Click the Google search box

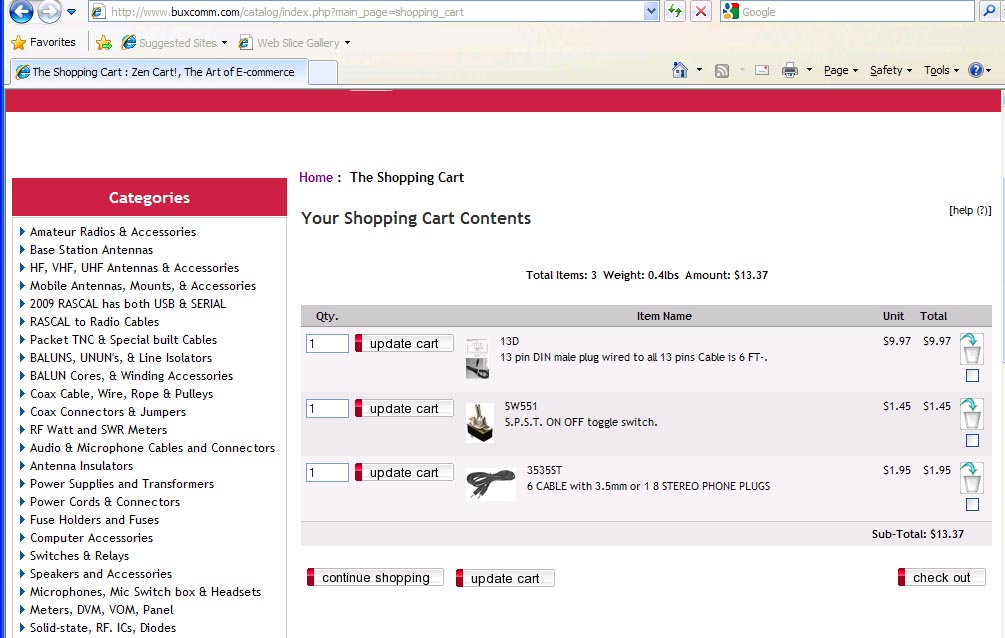click(x=856, y=12)
